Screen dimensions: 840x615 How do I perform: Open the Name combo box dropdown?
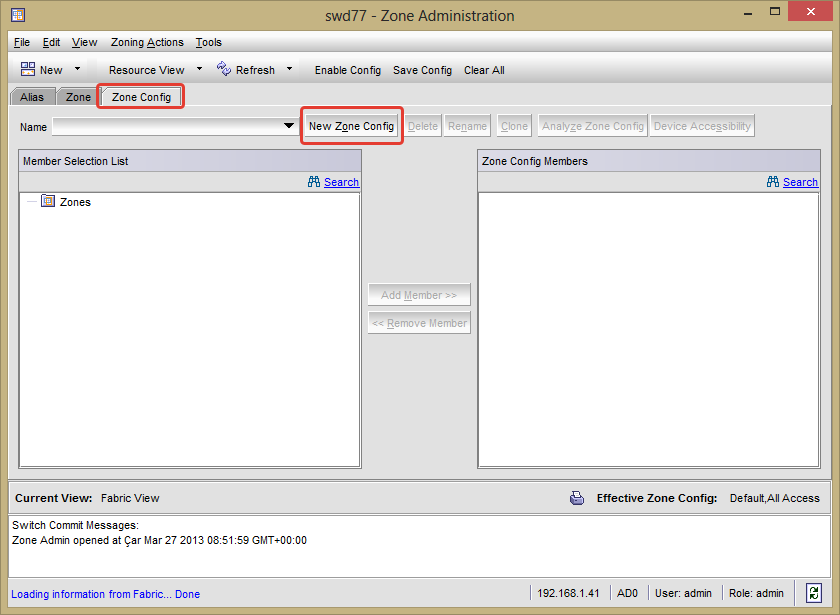coord(289,126)
